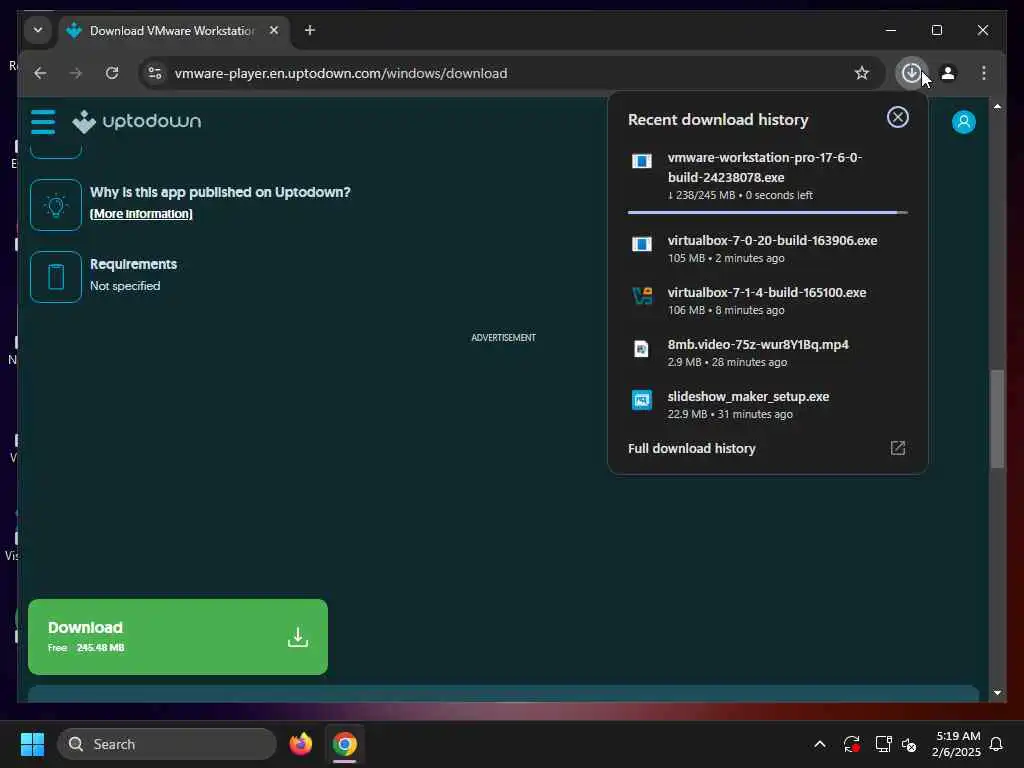Click the Requirements phone icon
This screenshot has width=1024, height=768.
pyautogui.click(x=56, y=277)
